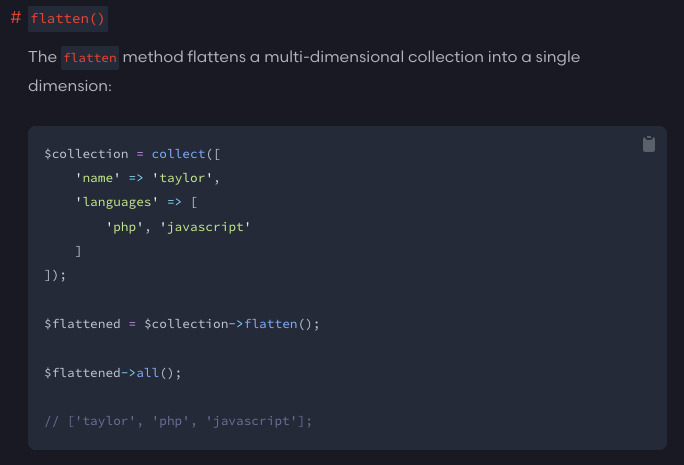Click the 'javascript' string in the nested array
Image resolution: width=684 pixels, height=465 pixels.
point(202,227)
